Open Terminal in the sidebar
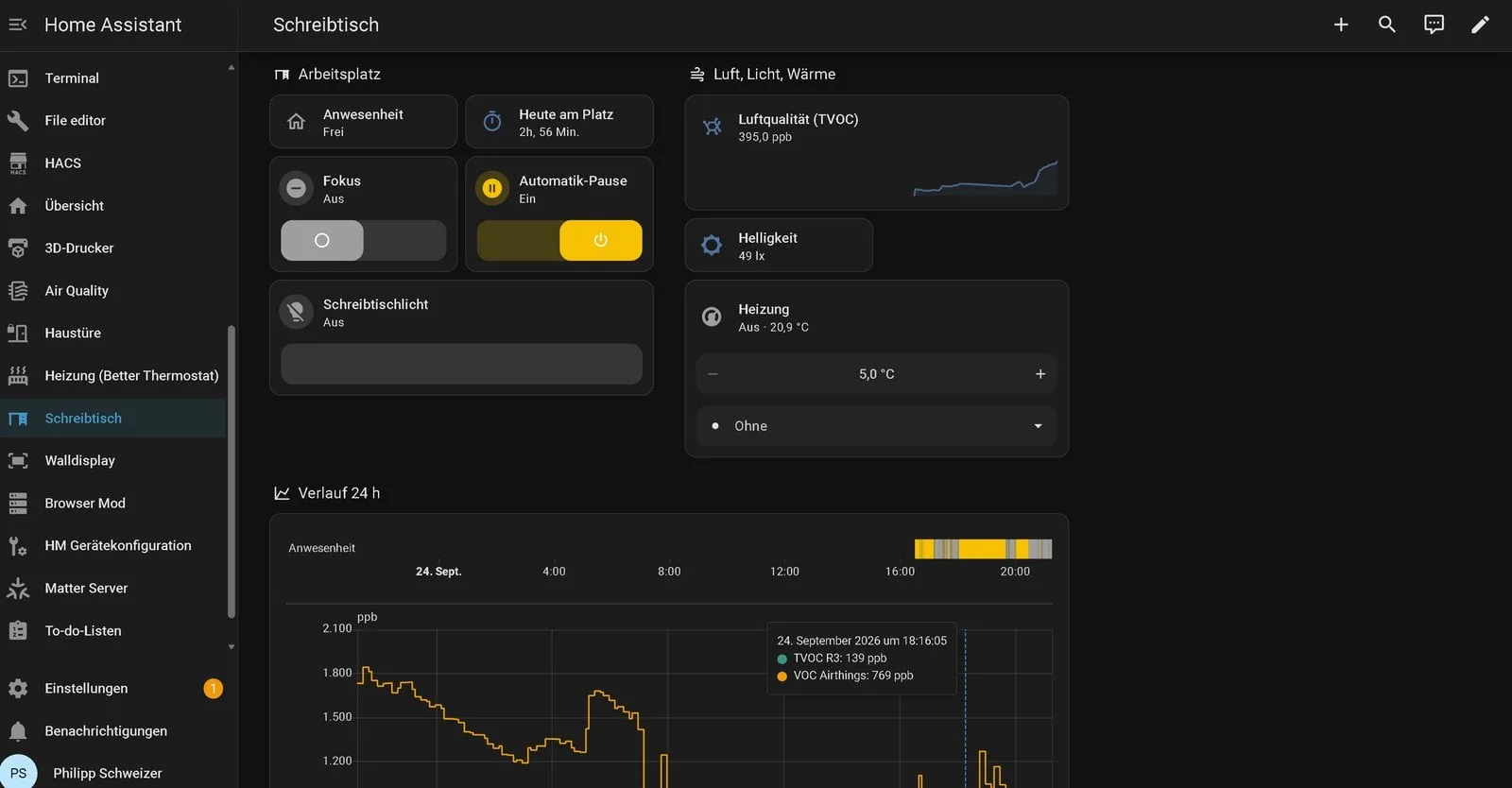 (x=113, y=78)
